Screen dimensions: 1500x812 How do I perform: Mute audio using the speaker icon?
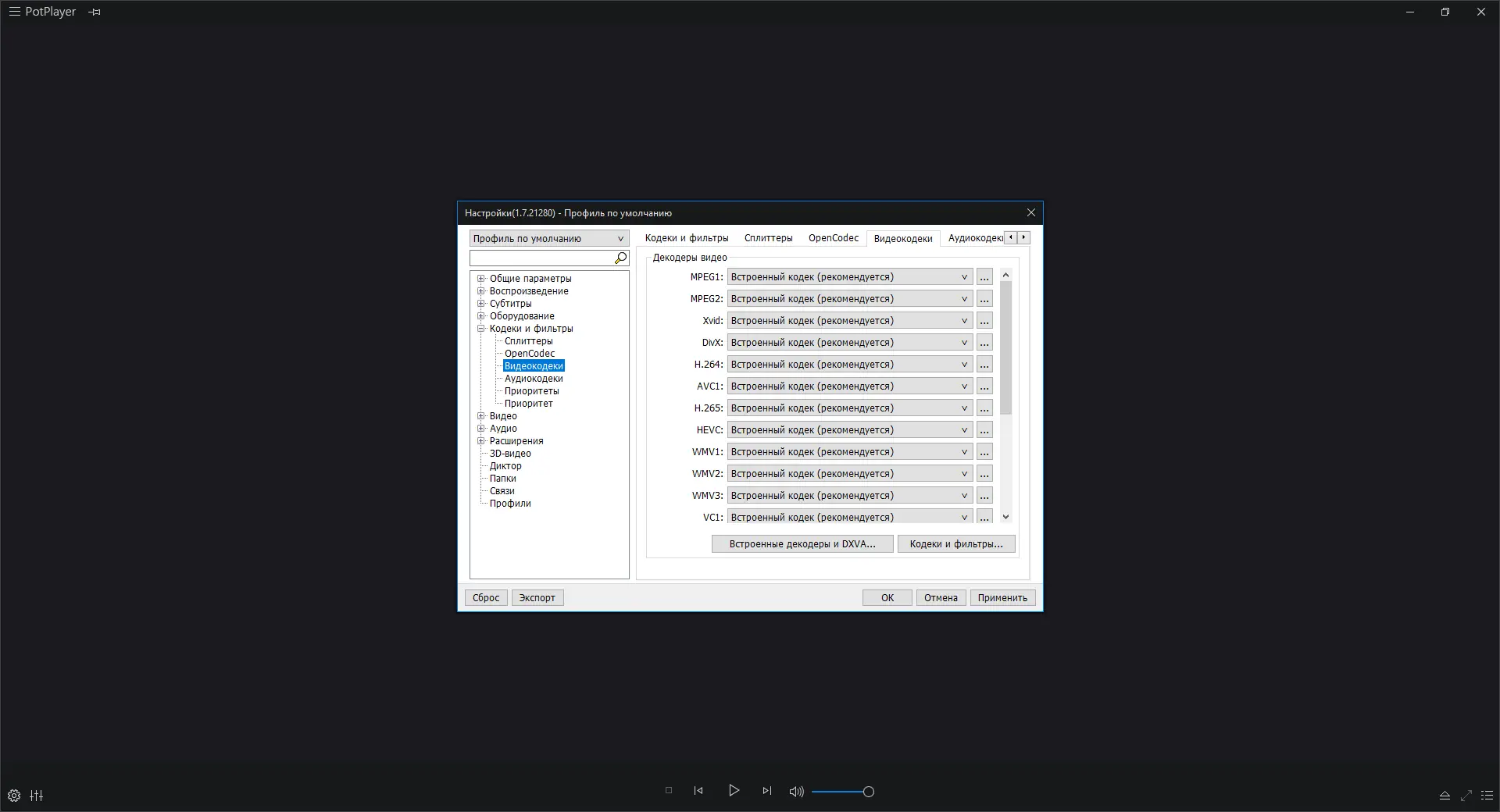[x=796, y=791]
